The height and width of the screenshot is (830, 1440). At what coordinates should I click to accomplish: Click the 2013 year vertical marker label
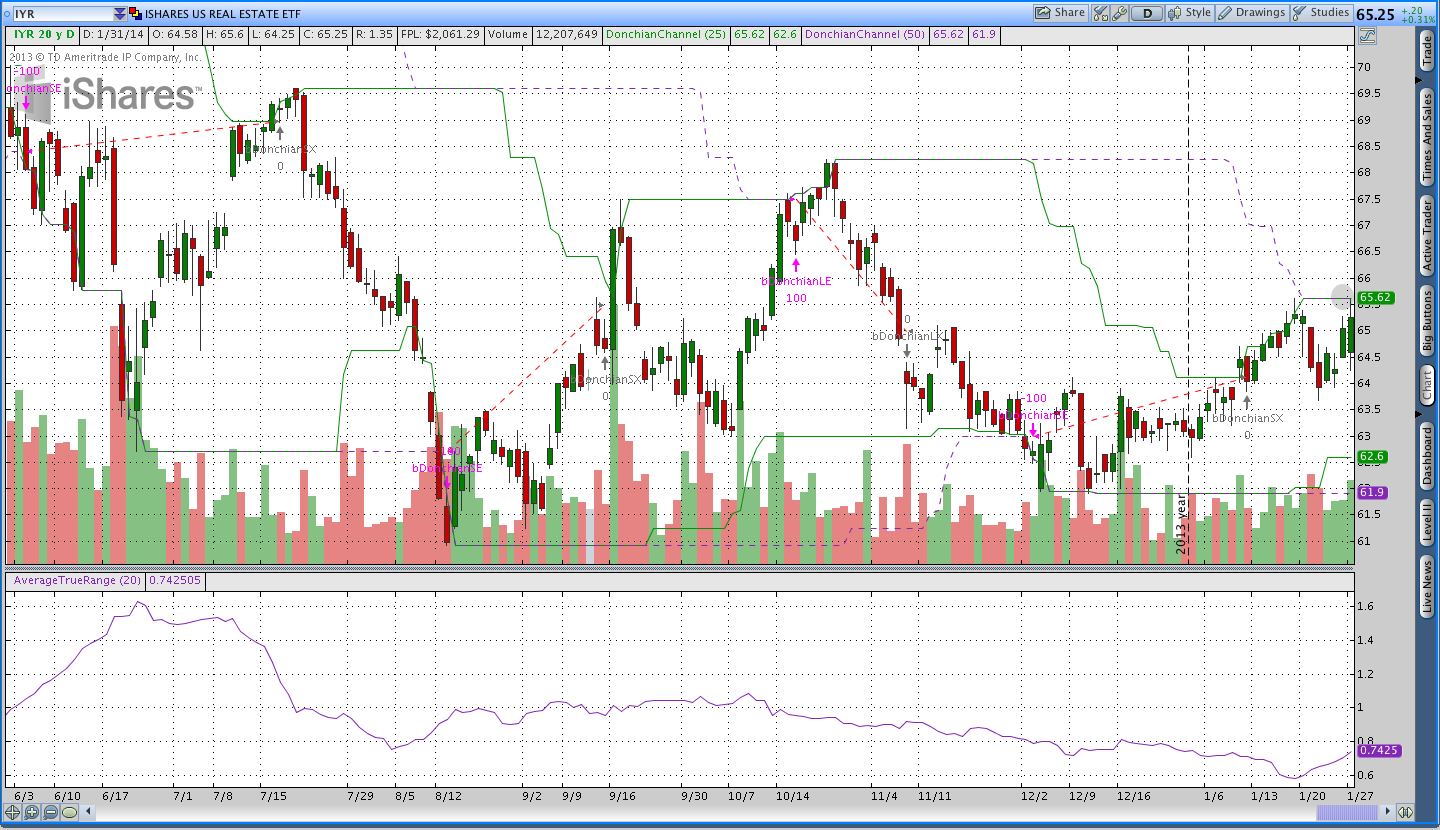click(x=1180, y=525)
